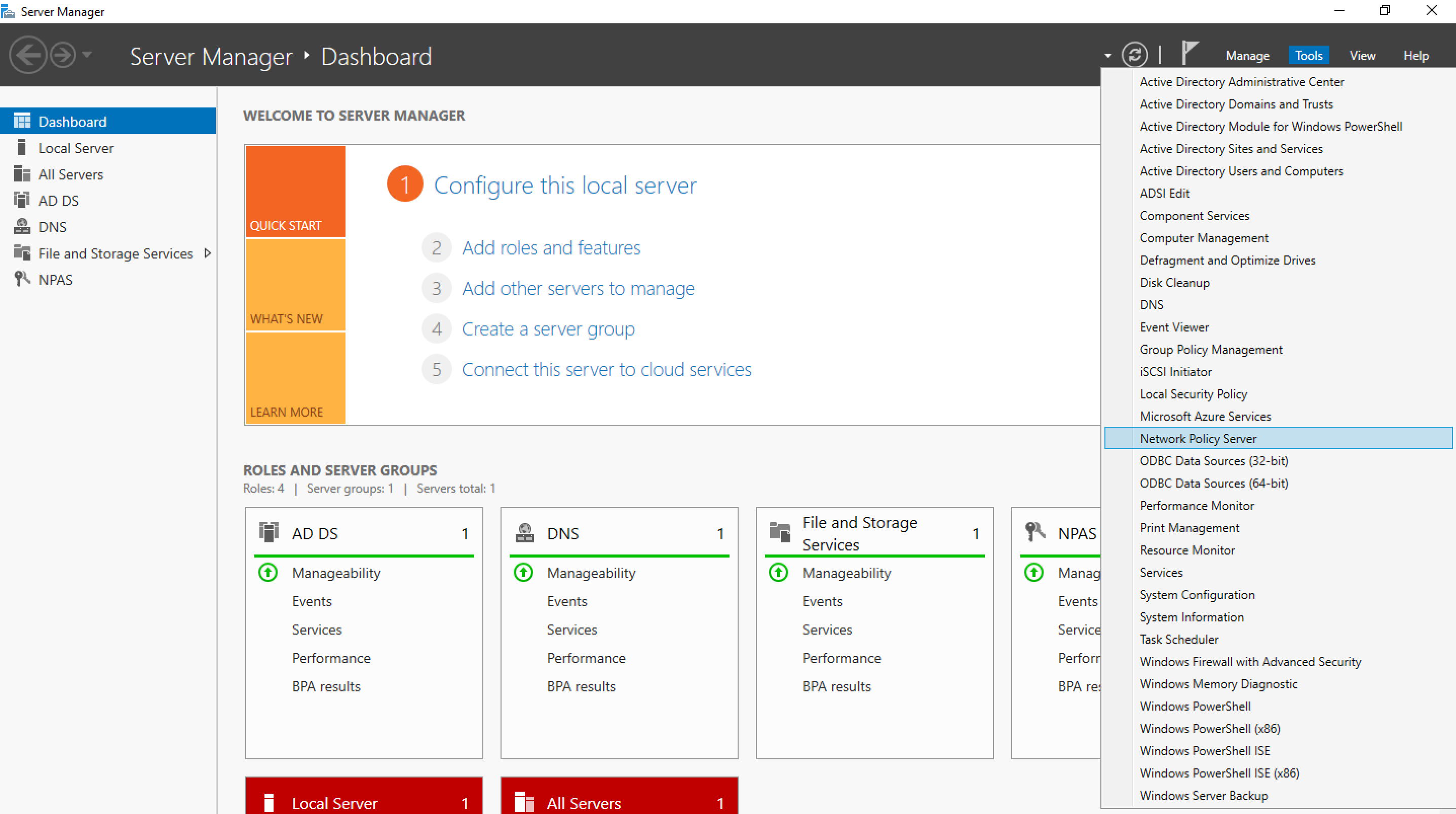
Task: Click File and Storage Services tile icon
Action: coord(780,533)
